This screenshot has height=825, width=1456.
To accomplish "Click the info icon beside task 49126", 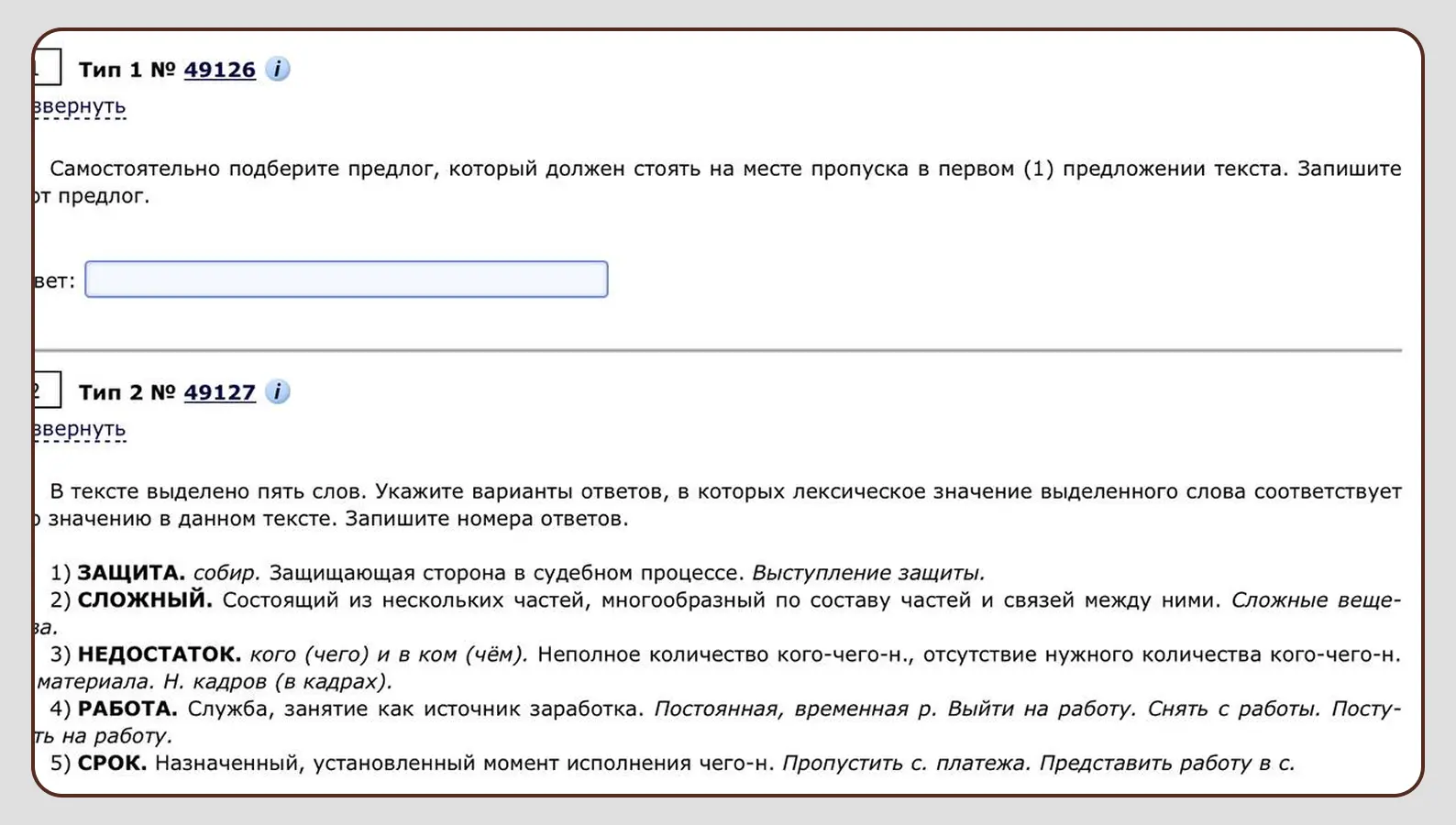I will click(277, 70).
